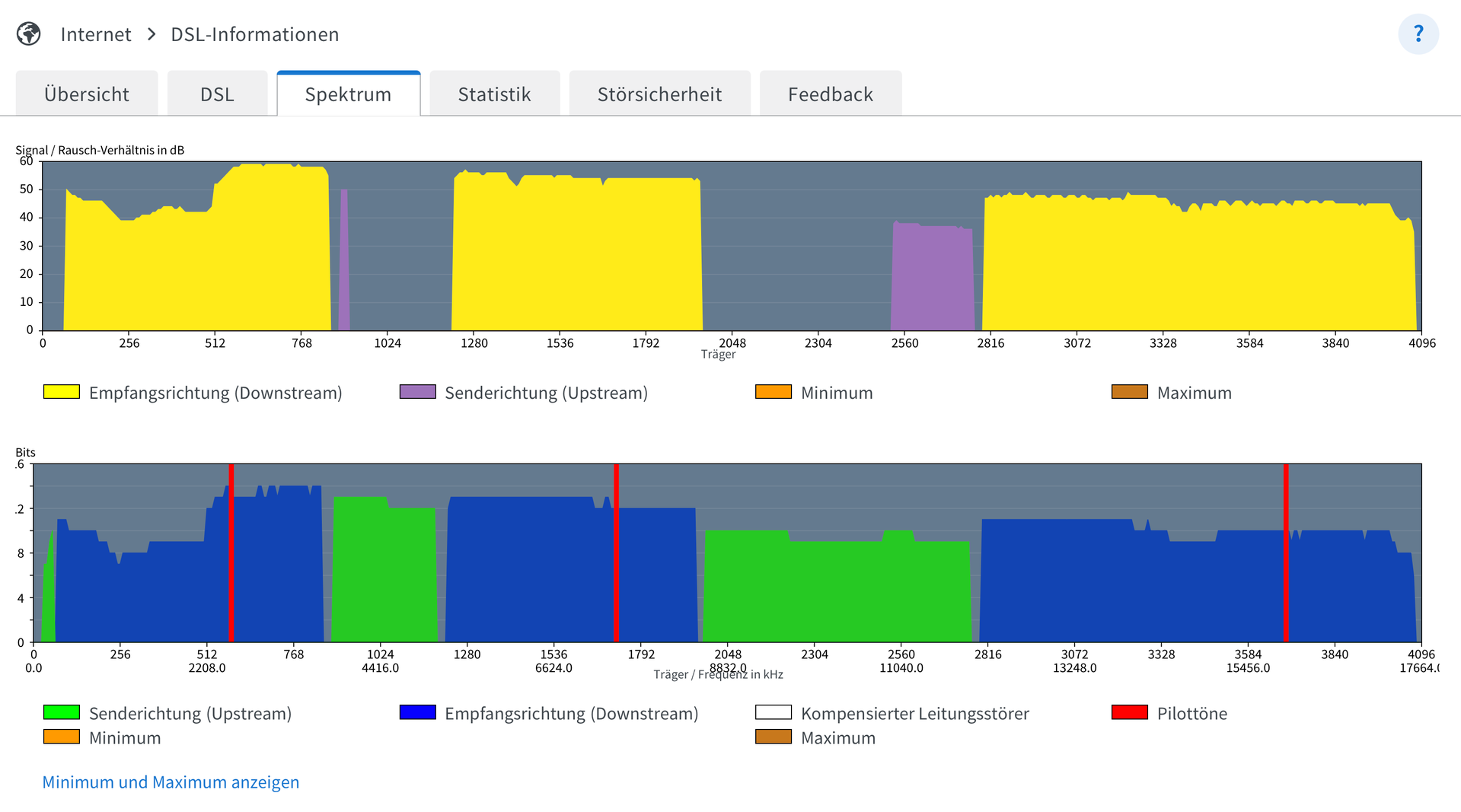Viewport: 1461px width, 812px height.
Task: Click purple Upstream swatch in SNR legend
Action: tap(417, 392)
